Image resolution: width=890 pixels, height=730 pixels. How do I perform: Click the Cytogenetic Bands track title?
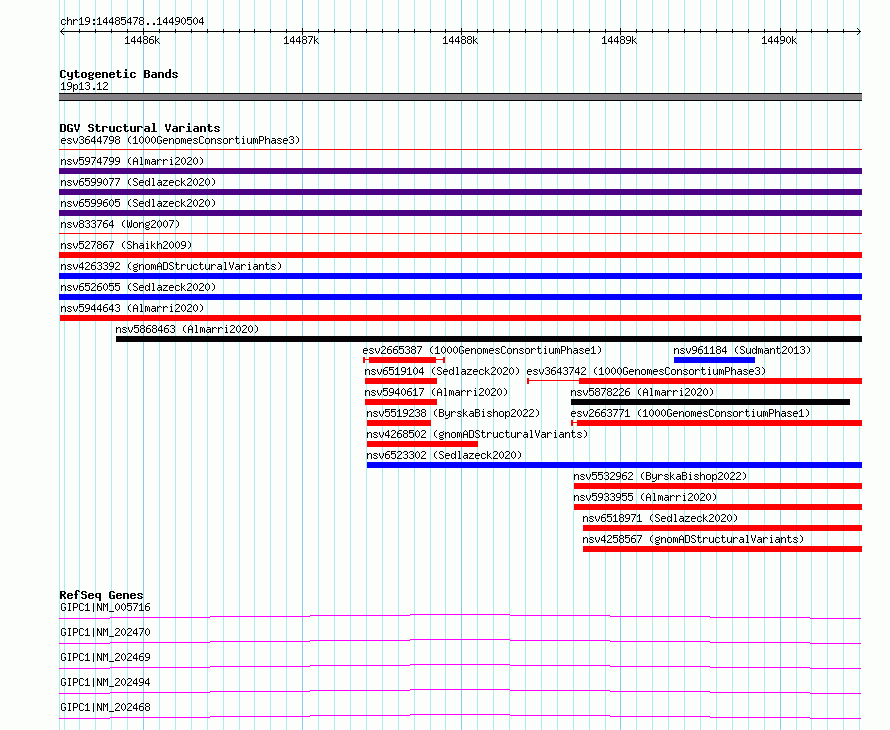pos(119,74)
